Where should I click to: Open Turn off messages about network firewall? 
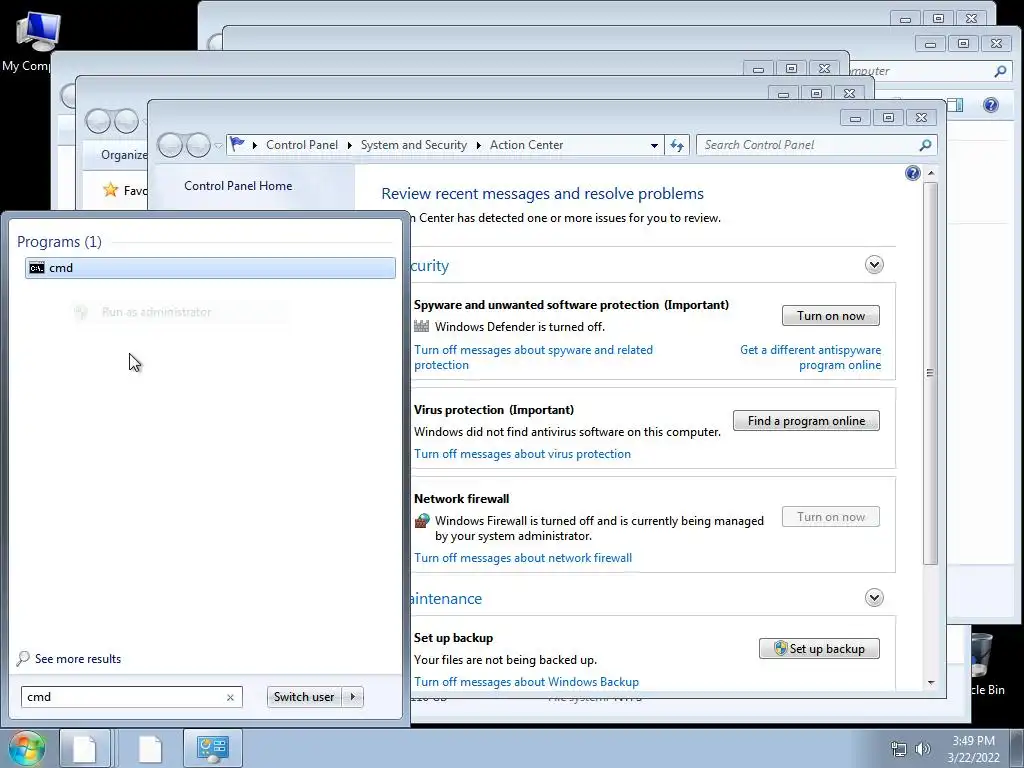point(523,558)
